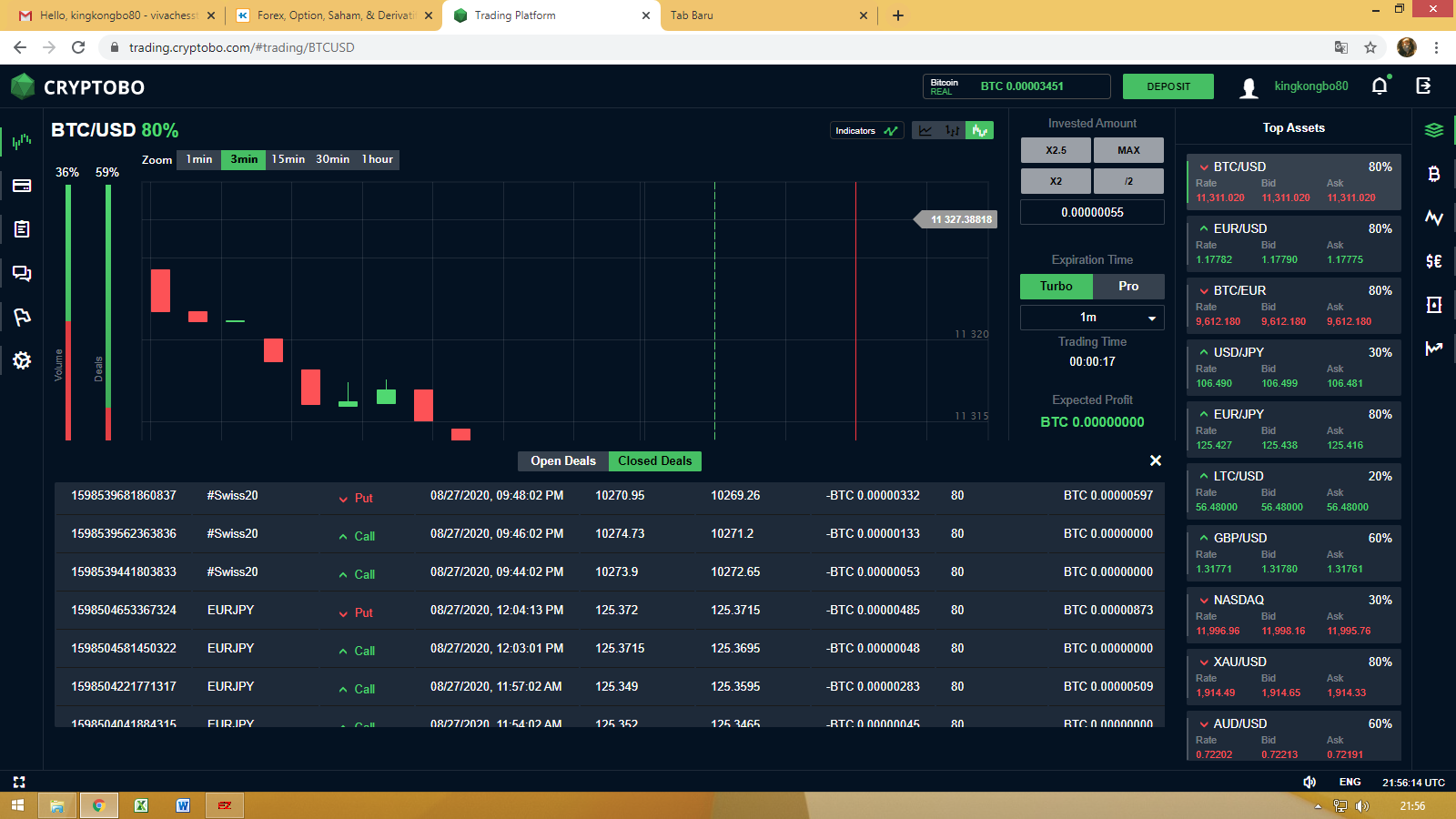Set chart zoom to 1min
The width and height of the screenshot is (1456, 819).
pyautogui.click(x=199, y=159)
